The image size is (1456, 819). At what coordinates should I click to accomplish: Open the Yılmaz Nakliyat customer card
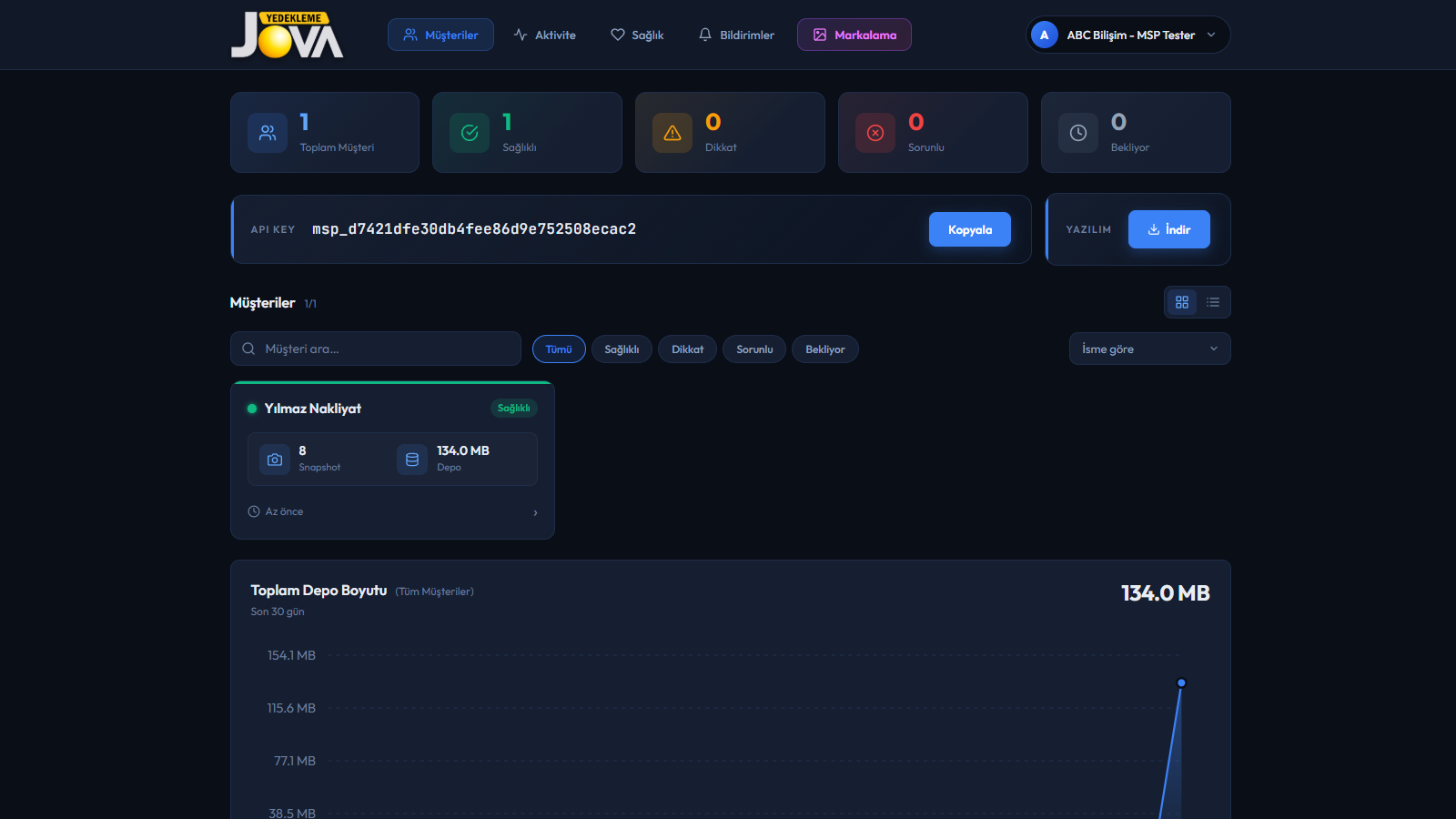392,460
